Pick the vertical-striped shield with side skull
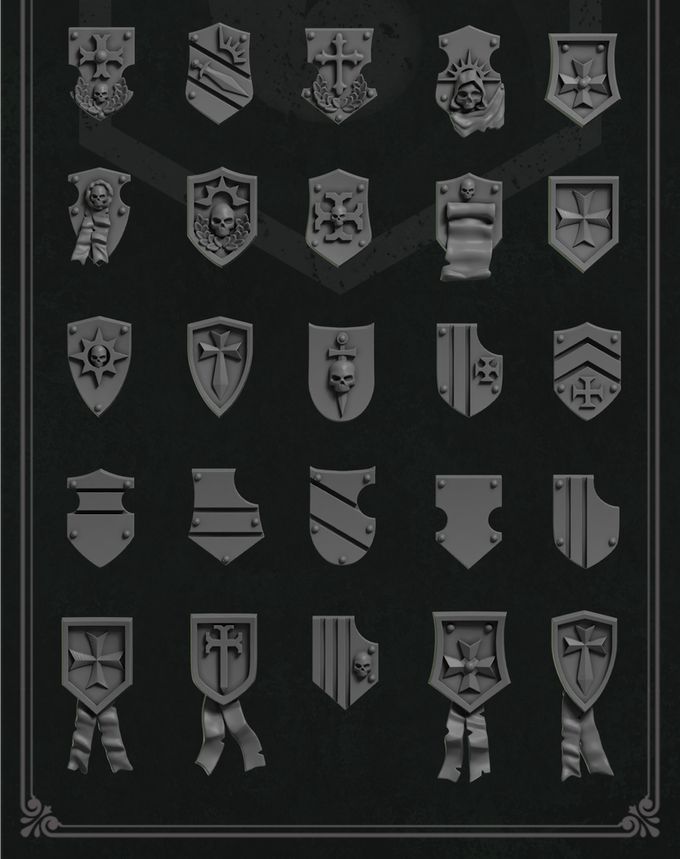 click(345, 662)
